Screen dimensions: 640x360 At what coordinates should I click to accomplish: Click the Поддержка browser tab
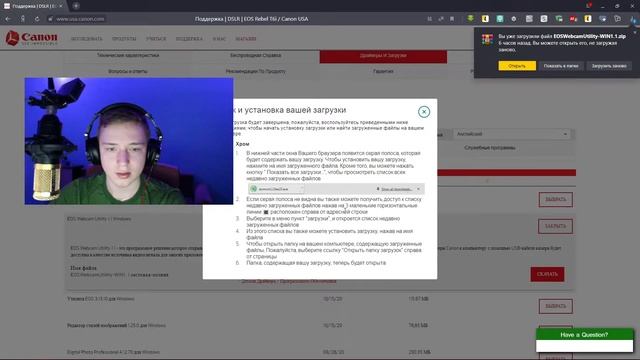pyautogui.click(x=33, y=6)
